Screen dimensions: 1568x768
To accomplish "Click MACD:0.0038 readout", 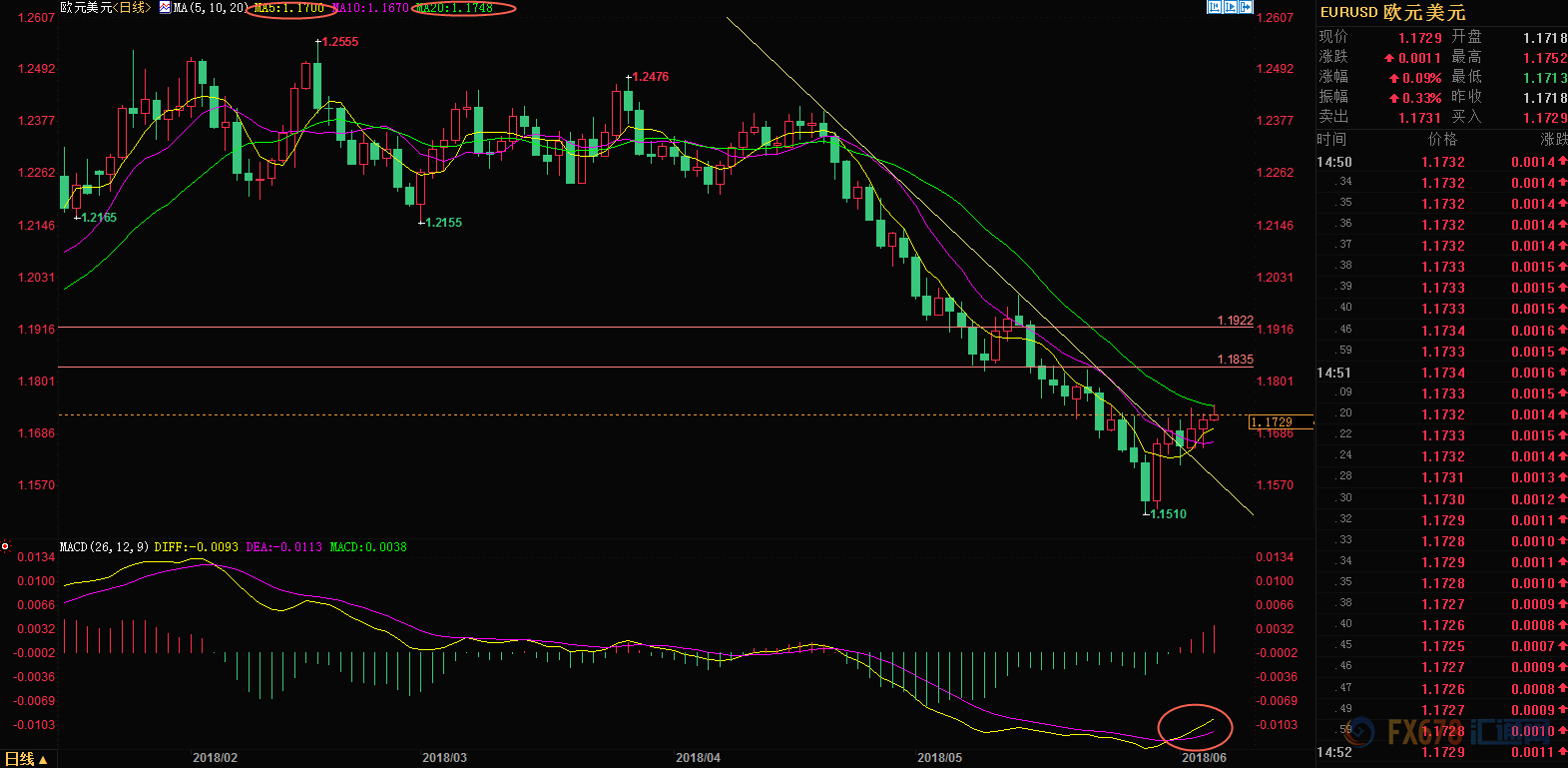I will coord(368,547).
